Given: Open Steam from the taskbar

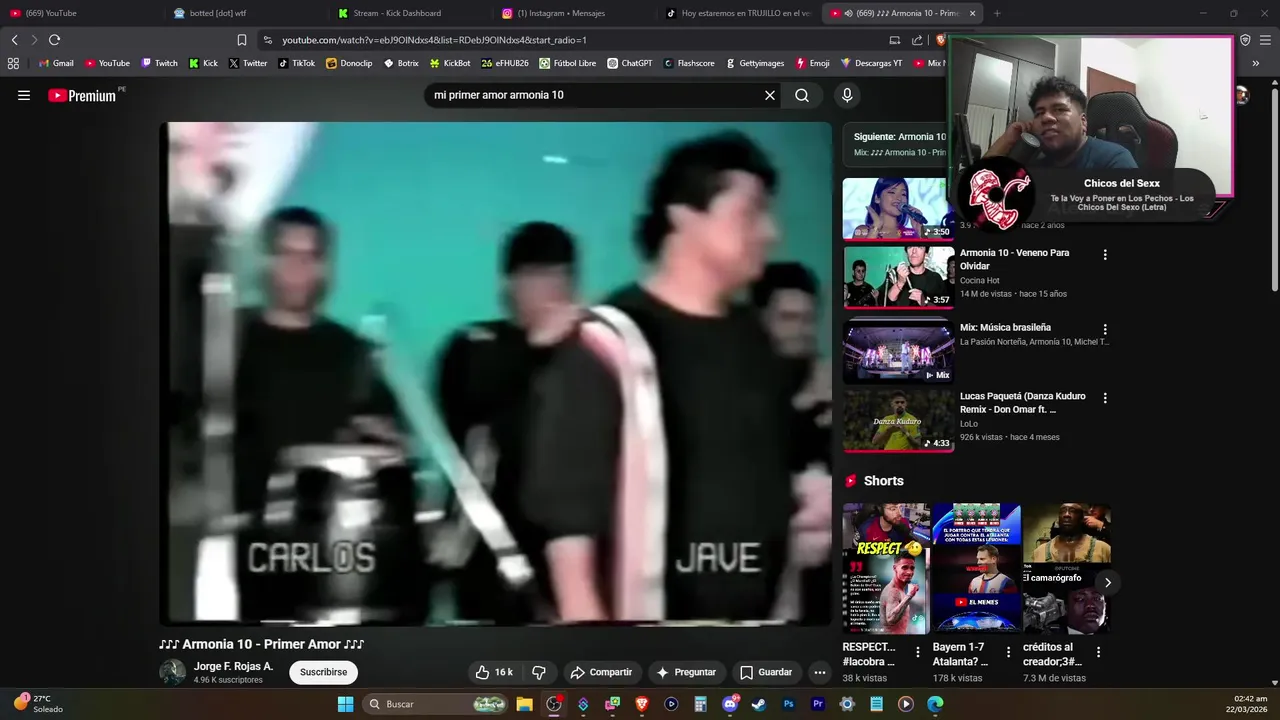Looking at the screenshot, I should (x=759, y=704).
